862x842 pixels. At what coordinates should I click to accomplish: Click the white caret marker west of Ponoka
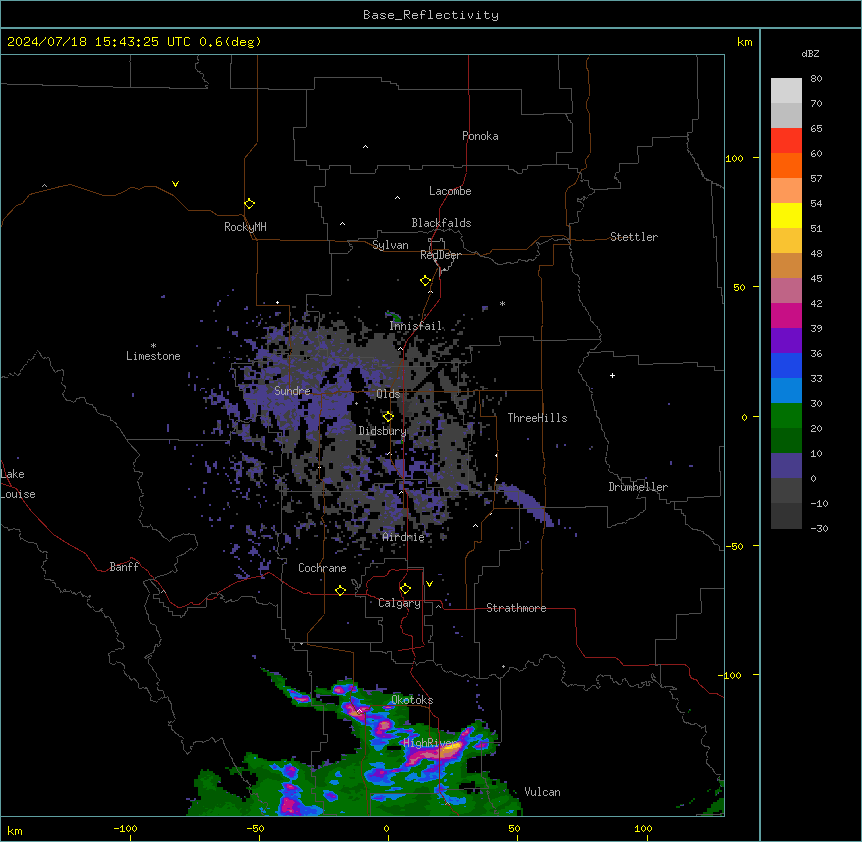[x=366, y=147]
